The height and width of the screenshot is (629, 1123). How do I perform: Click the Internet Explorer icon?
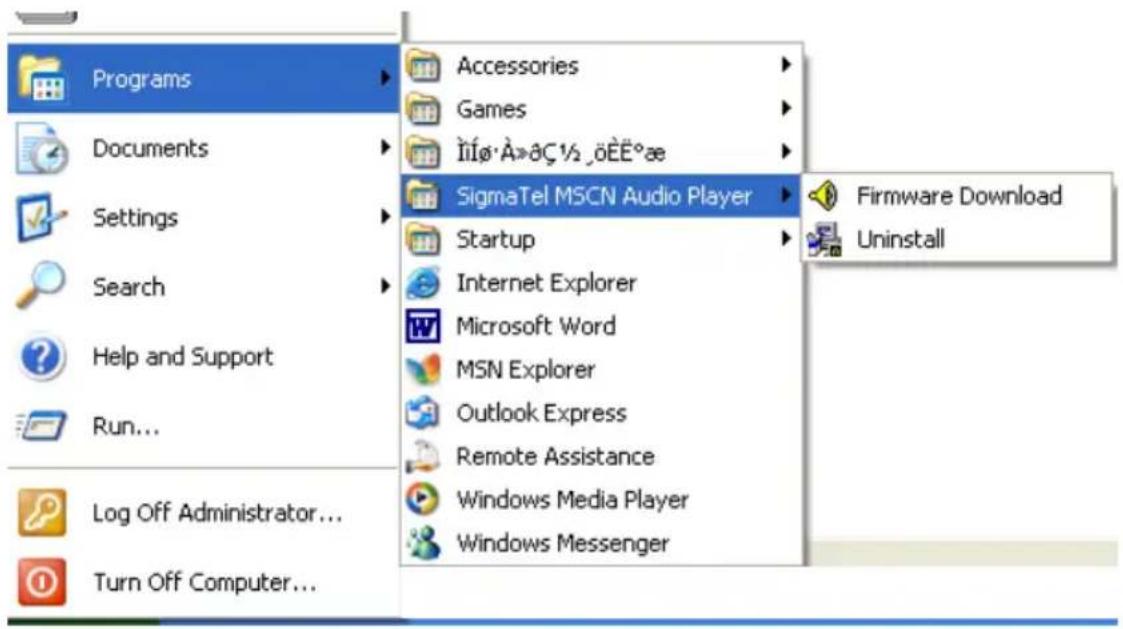point(423,284)
